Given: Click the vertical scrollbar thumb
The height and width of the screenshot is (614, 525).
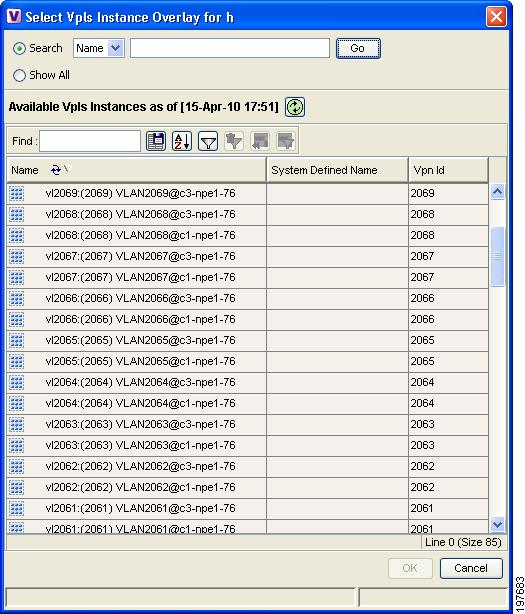Looking at the screenshot, I should pyautogui.click(x=497, y=256).
